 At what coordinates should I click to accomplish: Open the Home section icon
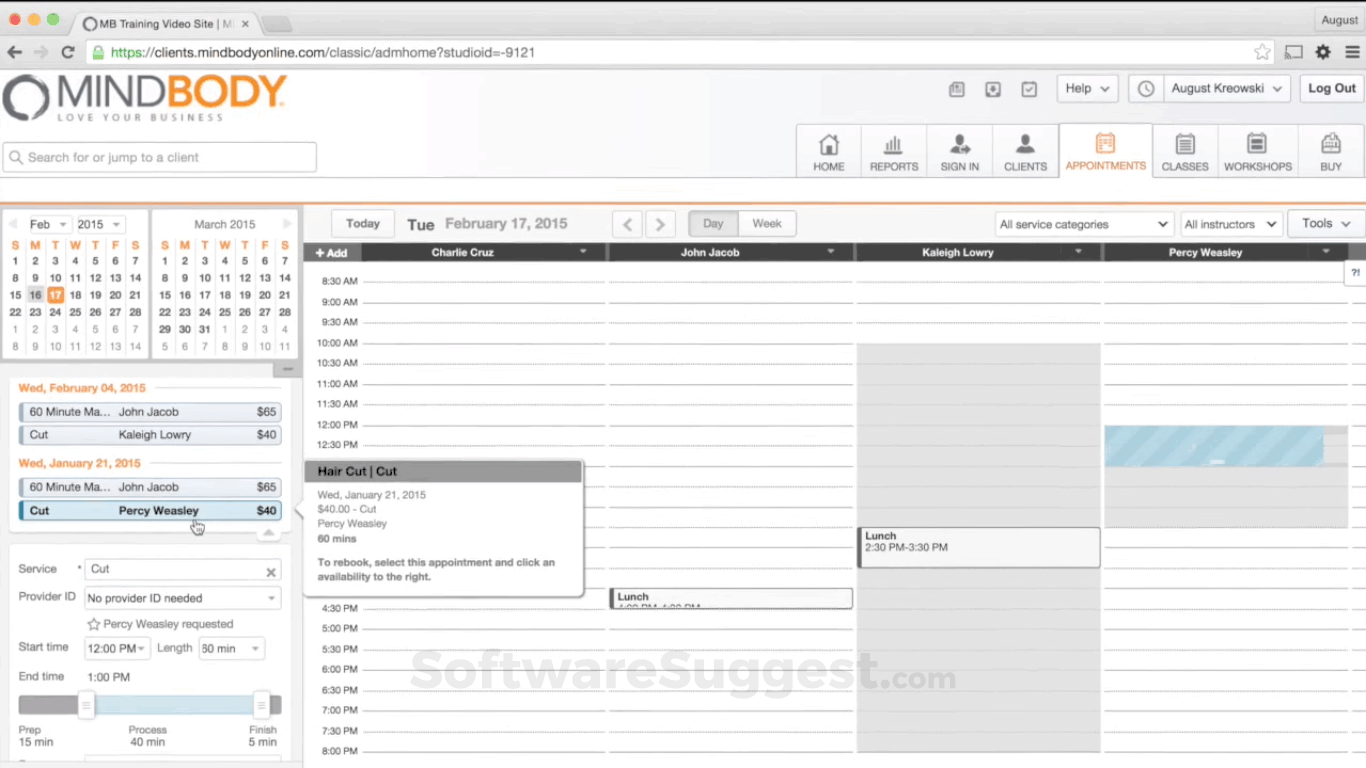[829, 144]
